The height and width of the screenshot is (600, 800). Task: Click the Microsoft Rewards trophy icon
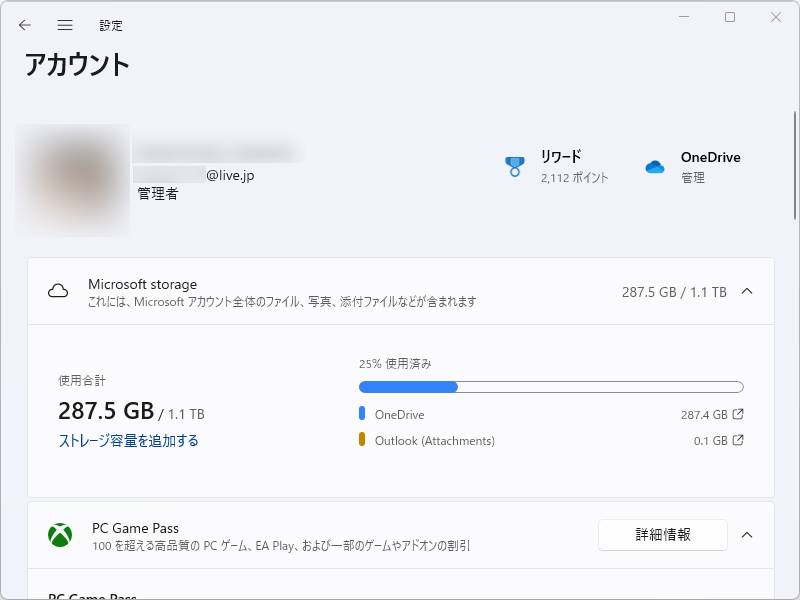514,165
